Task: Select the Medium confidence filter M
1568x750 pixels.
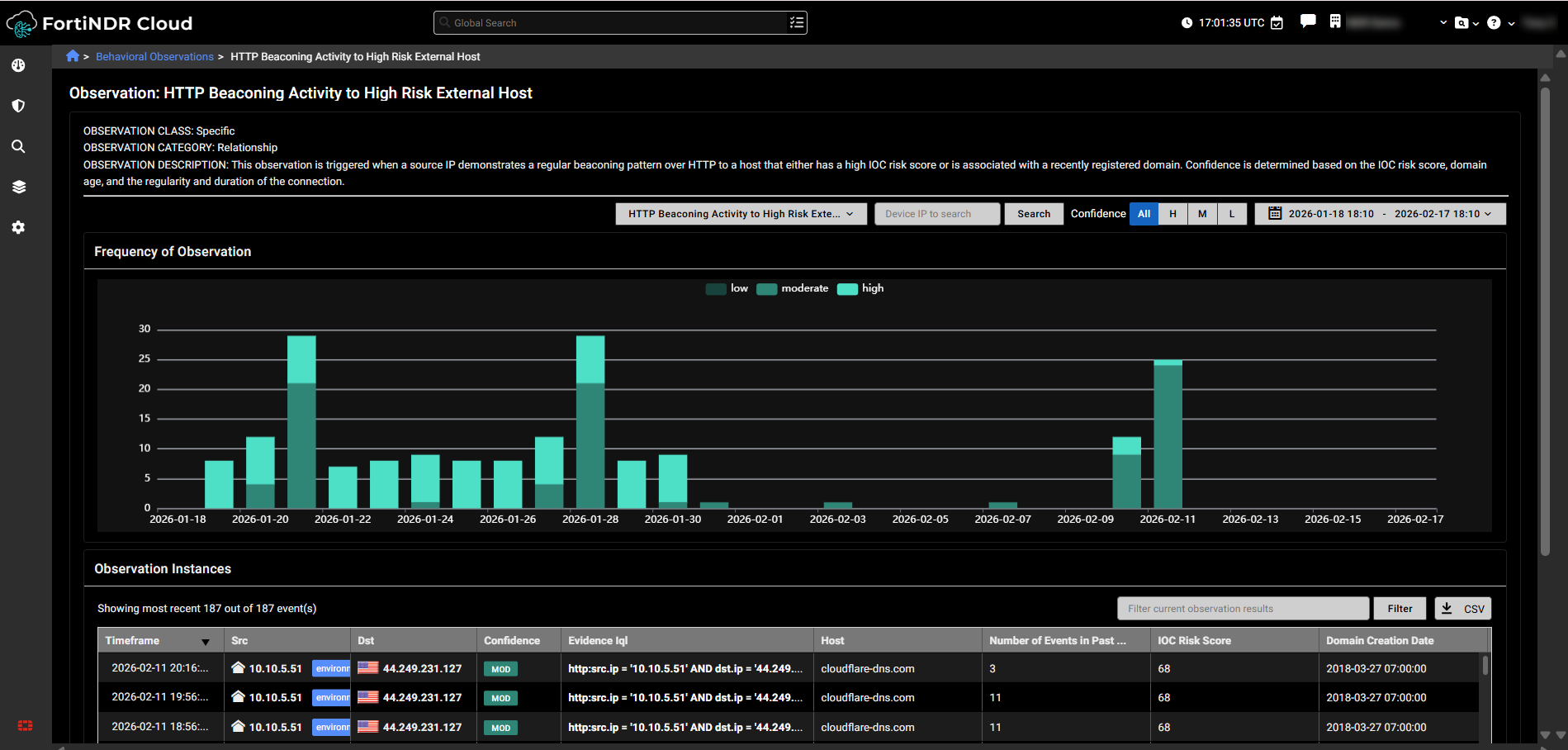Action: coord(1202,214)
